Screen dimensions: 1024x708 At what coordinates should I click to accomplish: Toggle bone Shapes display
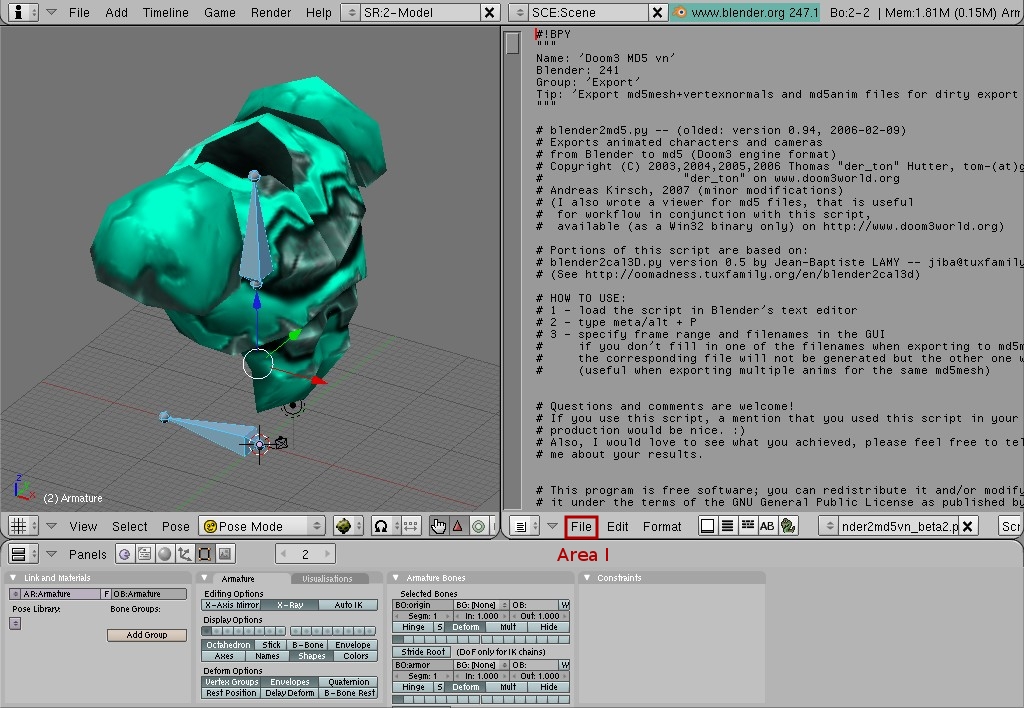(x=312, y=656)
